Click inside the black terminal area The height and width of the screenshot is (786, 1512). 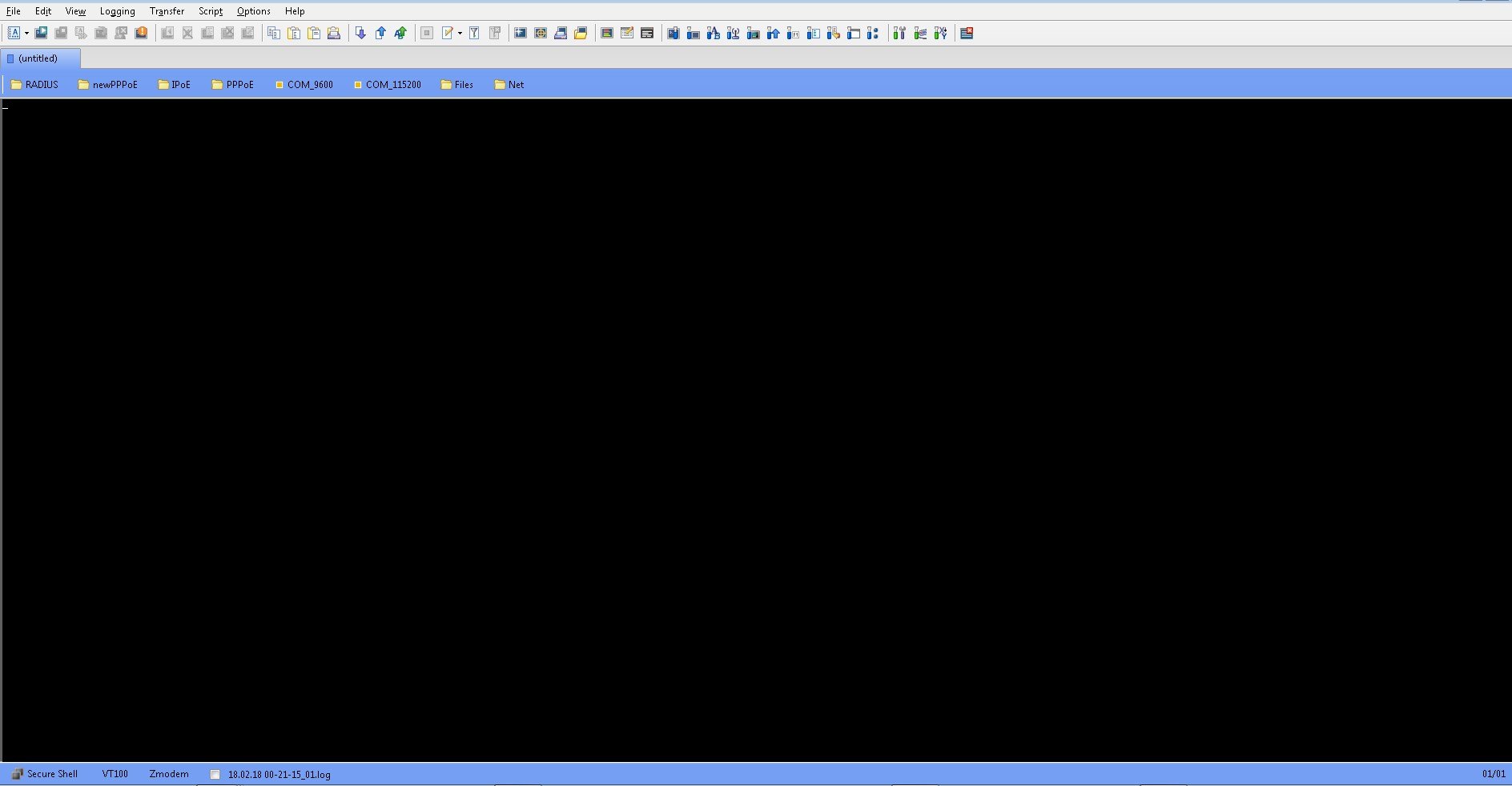coord(757,430)
